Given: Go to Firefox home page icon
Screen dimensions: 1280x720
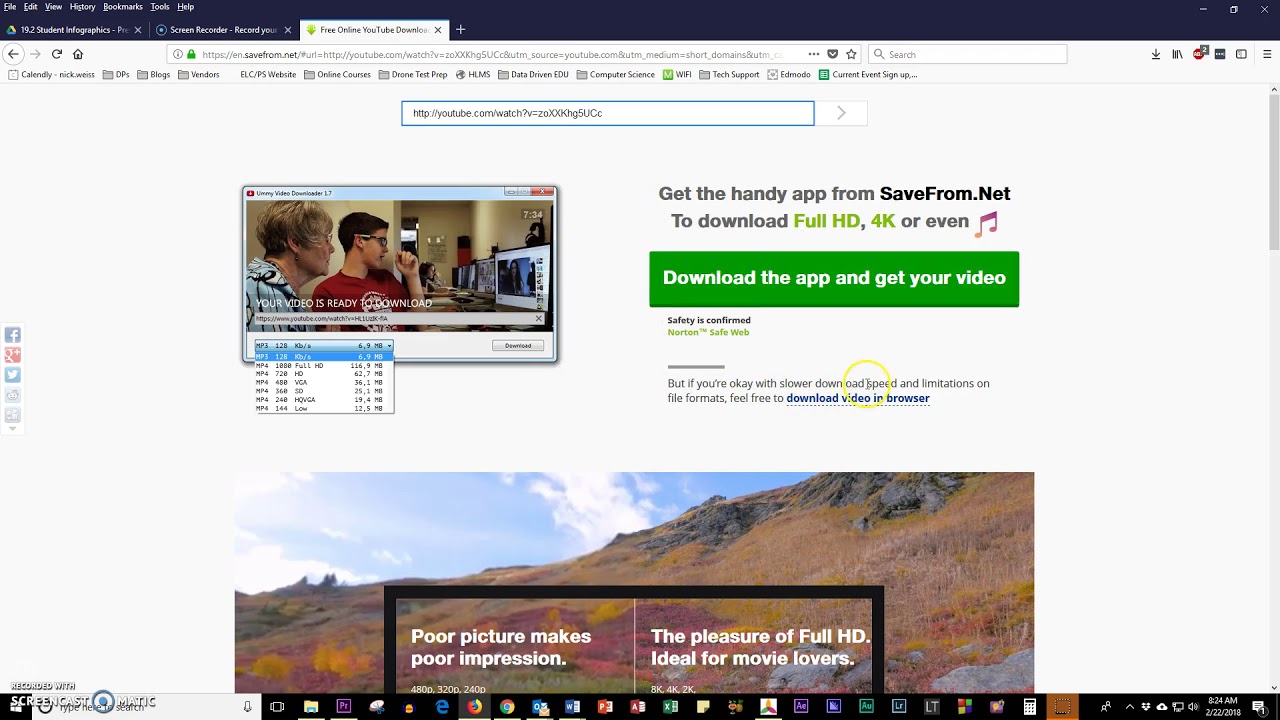Looking at the screenshot, I should pos(78,54).
